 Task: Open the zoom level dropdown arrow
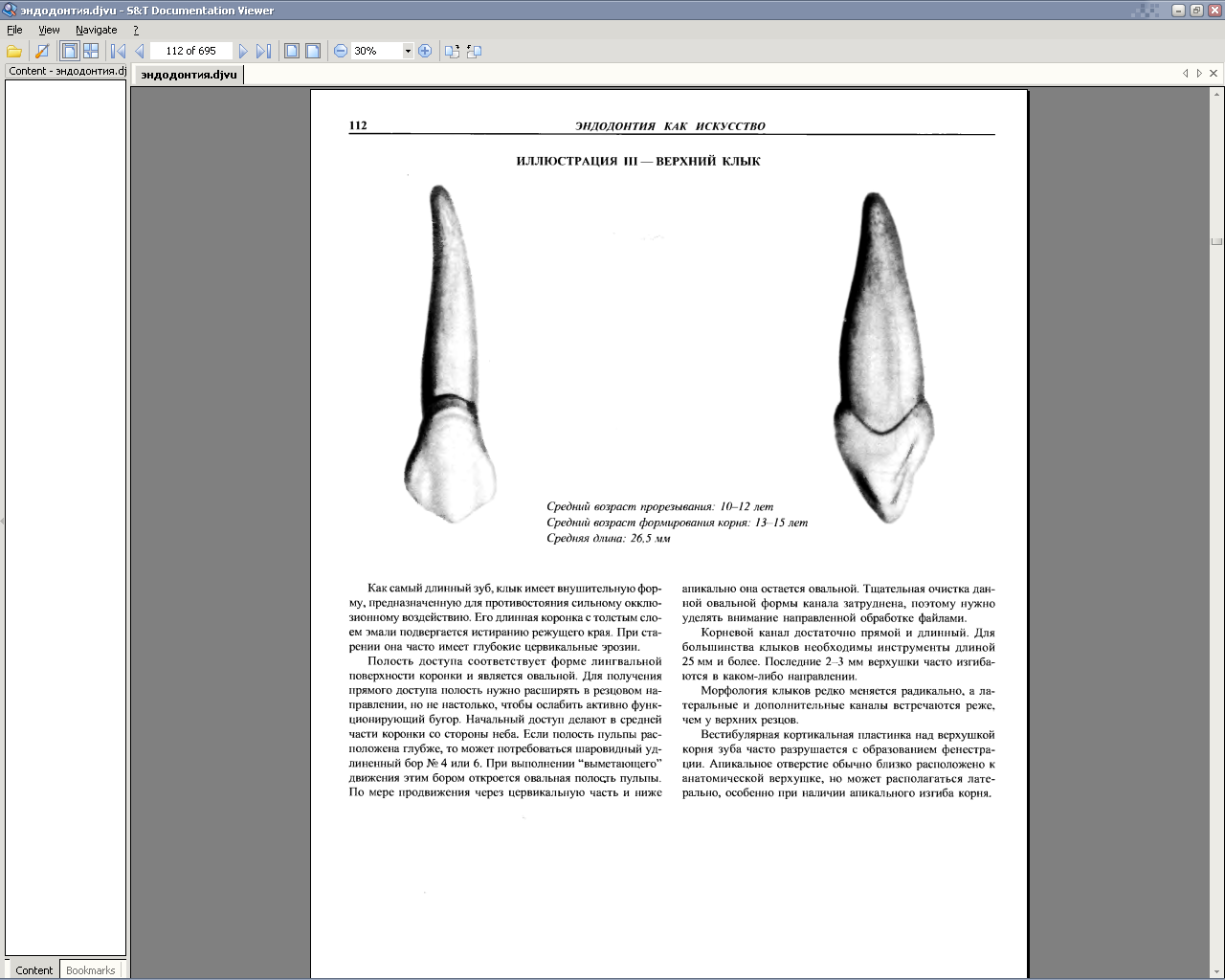(408, 51)
